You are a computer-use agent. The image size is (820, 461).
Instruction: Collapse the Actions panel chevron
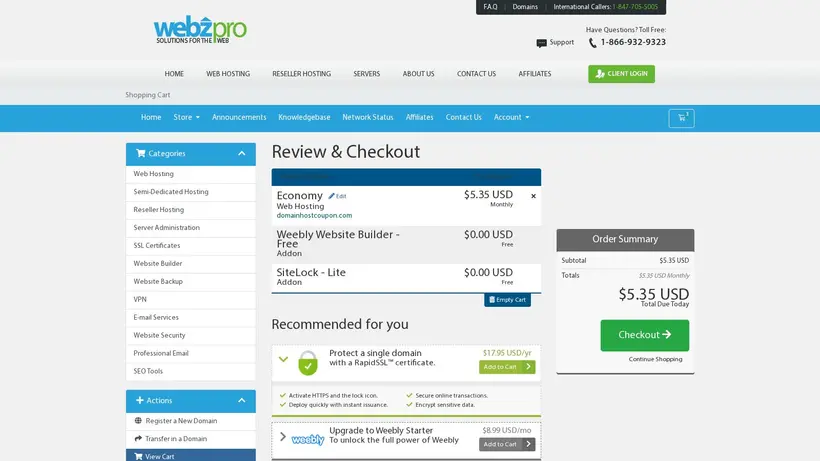[242, 400]
